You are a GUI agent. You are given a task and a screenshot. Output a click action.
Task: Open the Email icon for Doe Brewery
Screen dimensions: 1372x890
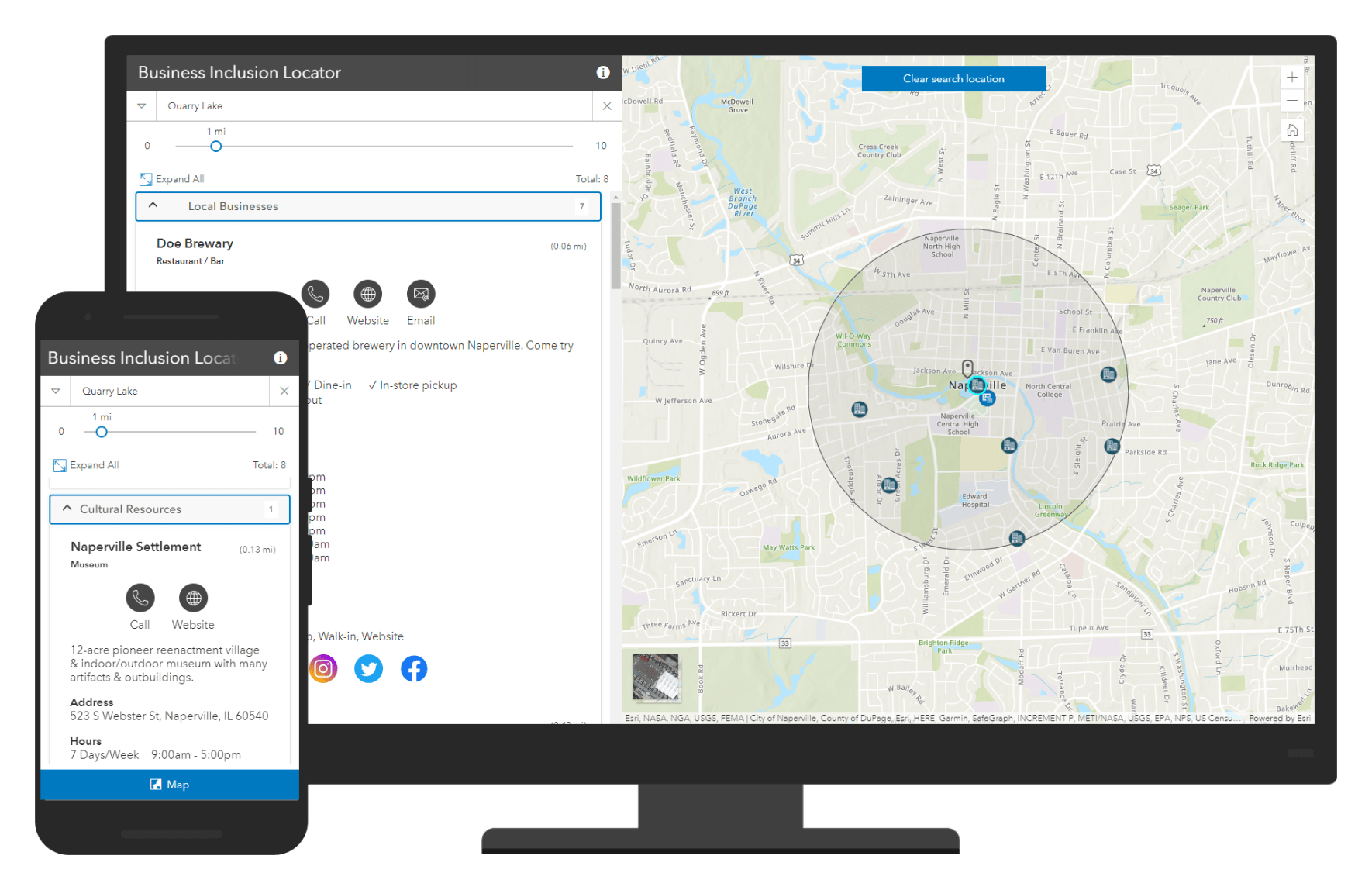420,294
